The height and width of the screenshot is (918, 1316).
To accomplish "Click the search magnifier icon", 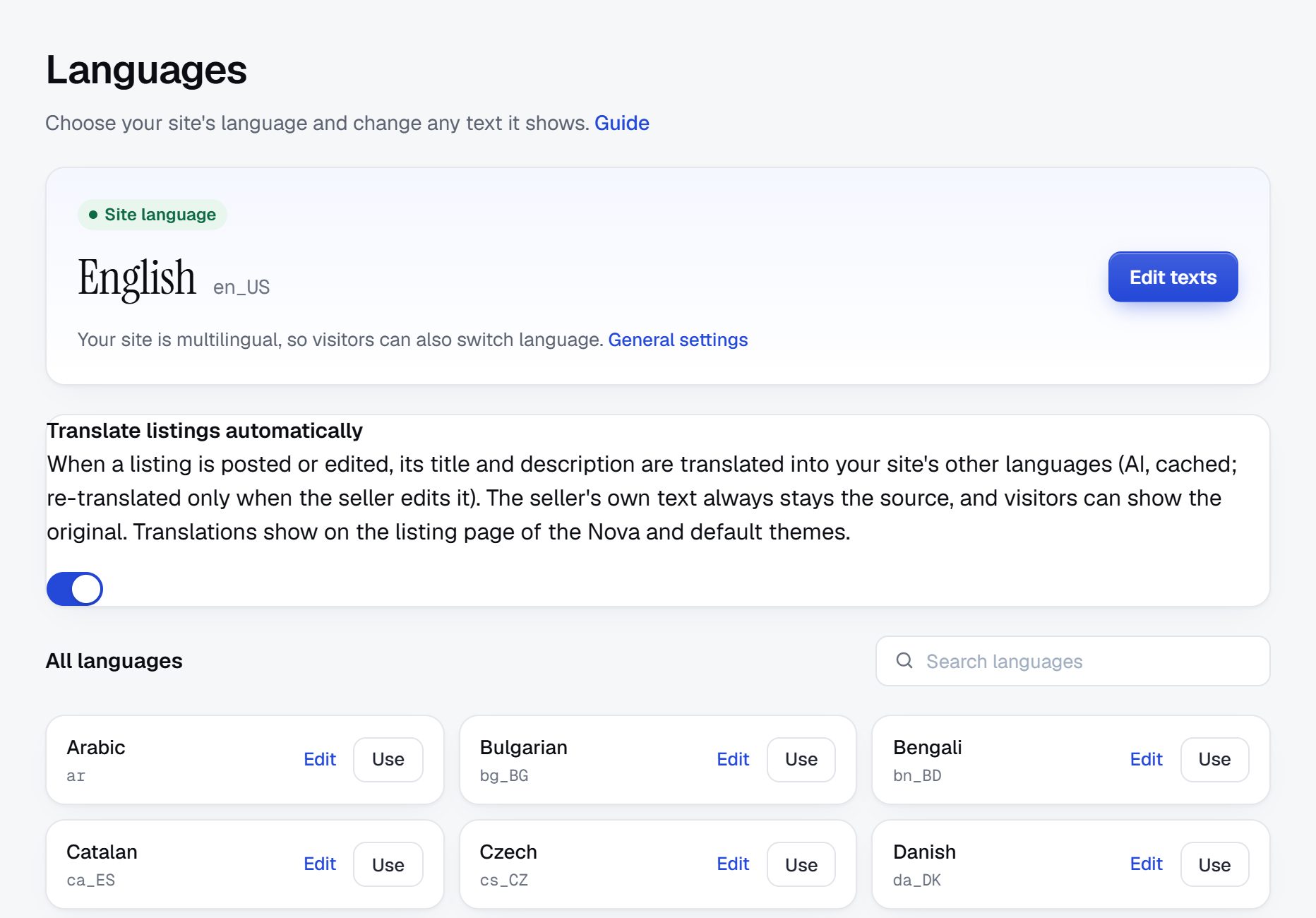I will pos(904,660).
